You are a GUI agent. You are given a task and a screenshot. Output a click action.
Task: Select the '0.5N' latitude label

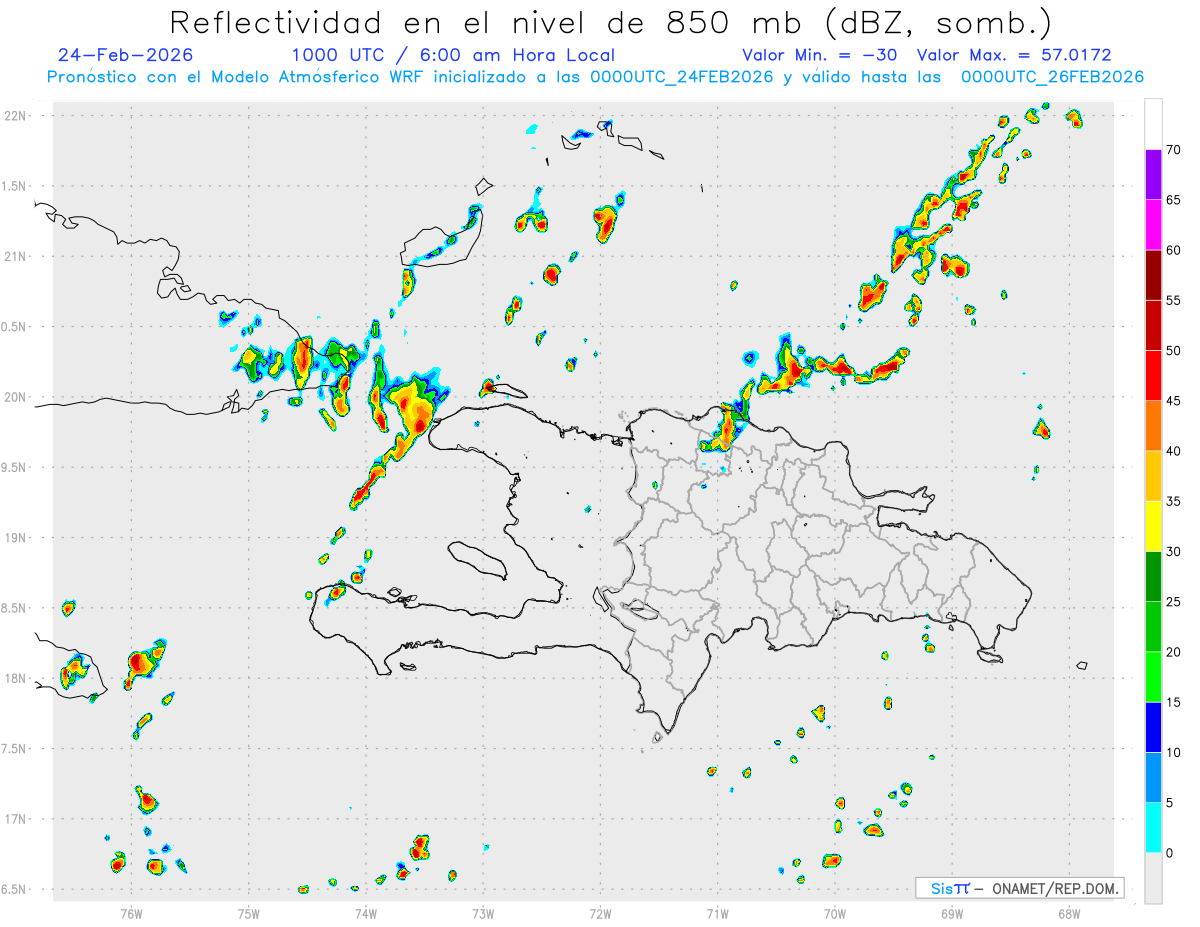pos(15,327)
